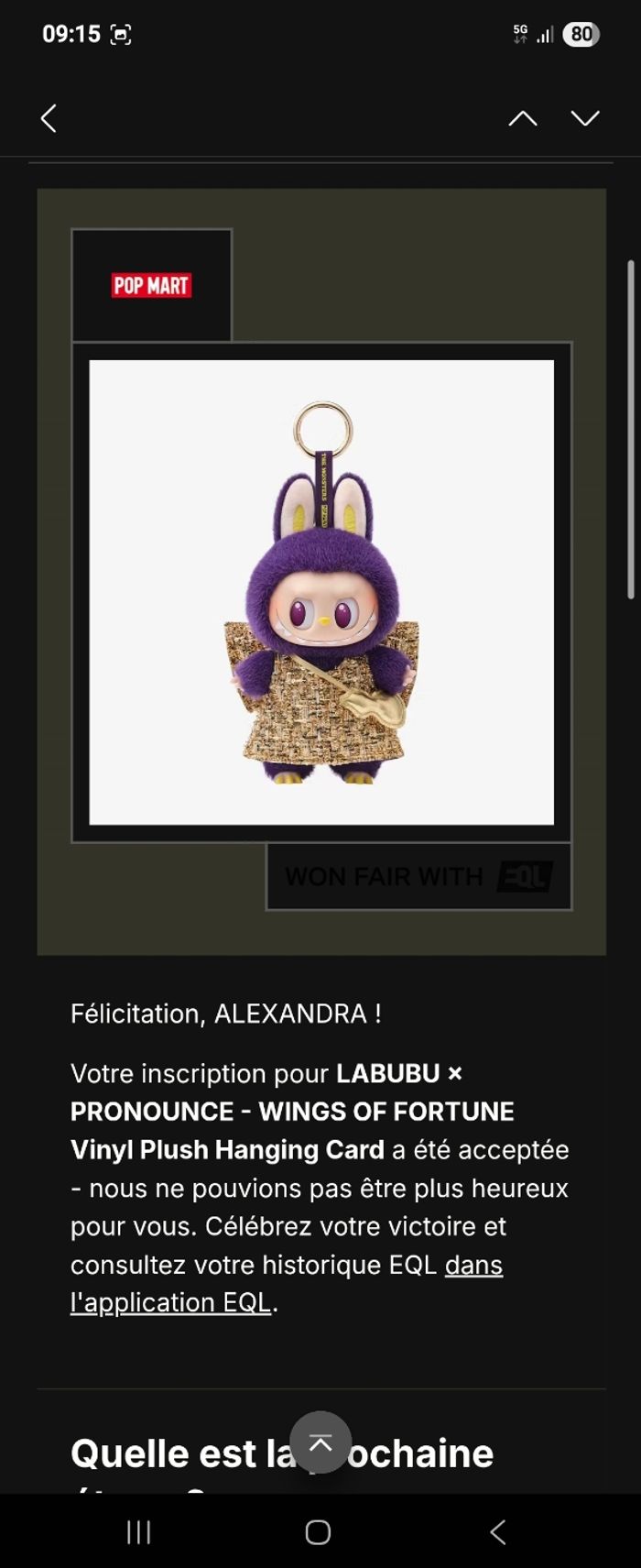
Task: Tap the EQL logo in banner
Action: [x=525, y=877]
